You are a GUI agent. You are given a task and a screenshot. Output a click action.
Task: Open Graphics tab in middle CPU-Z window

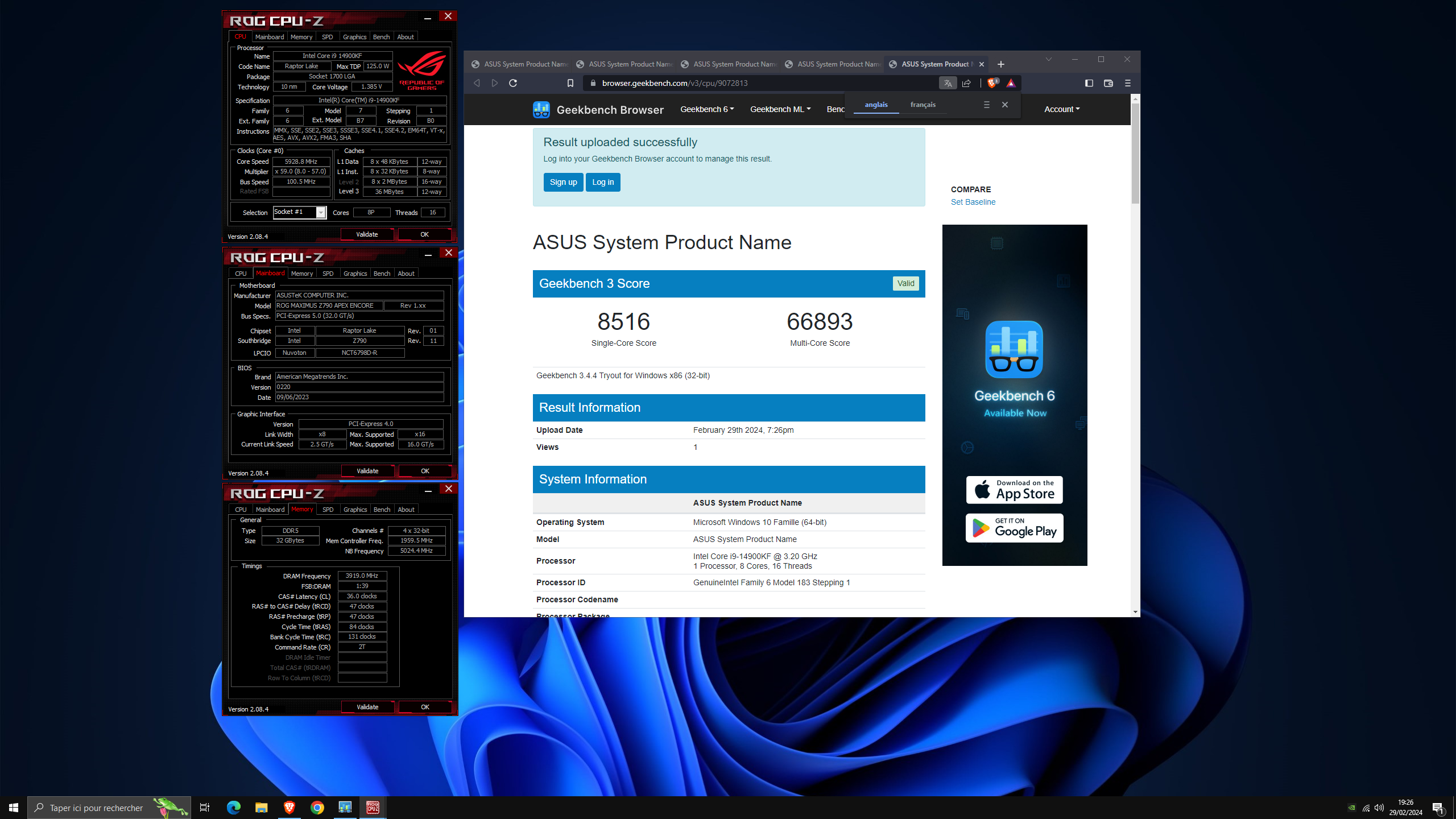[355, 274]
